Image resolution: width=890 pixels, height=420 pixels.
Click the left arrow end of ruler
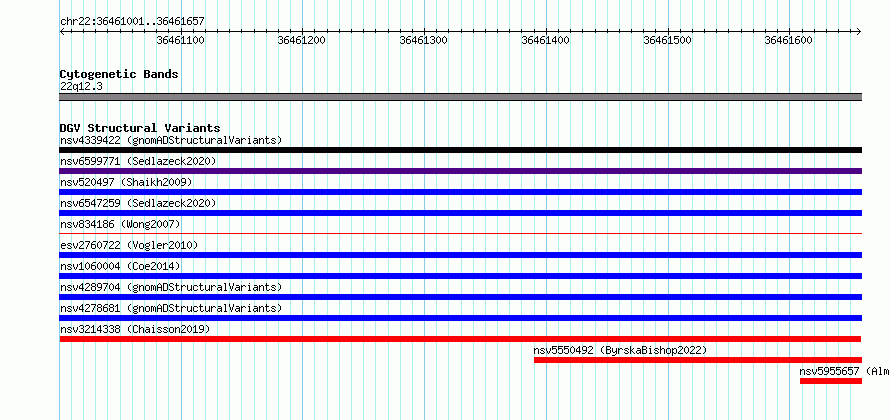point(62,31)
